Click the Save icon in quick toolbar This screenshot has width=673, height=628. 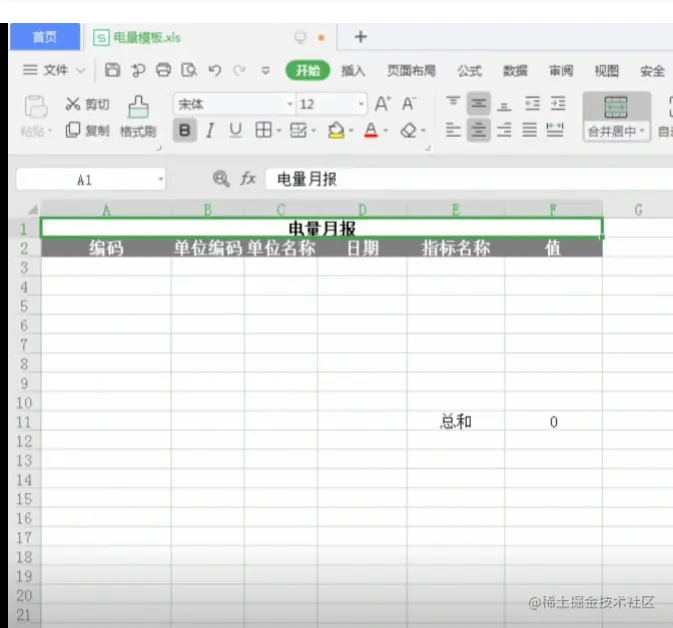(x=112, y=70)
